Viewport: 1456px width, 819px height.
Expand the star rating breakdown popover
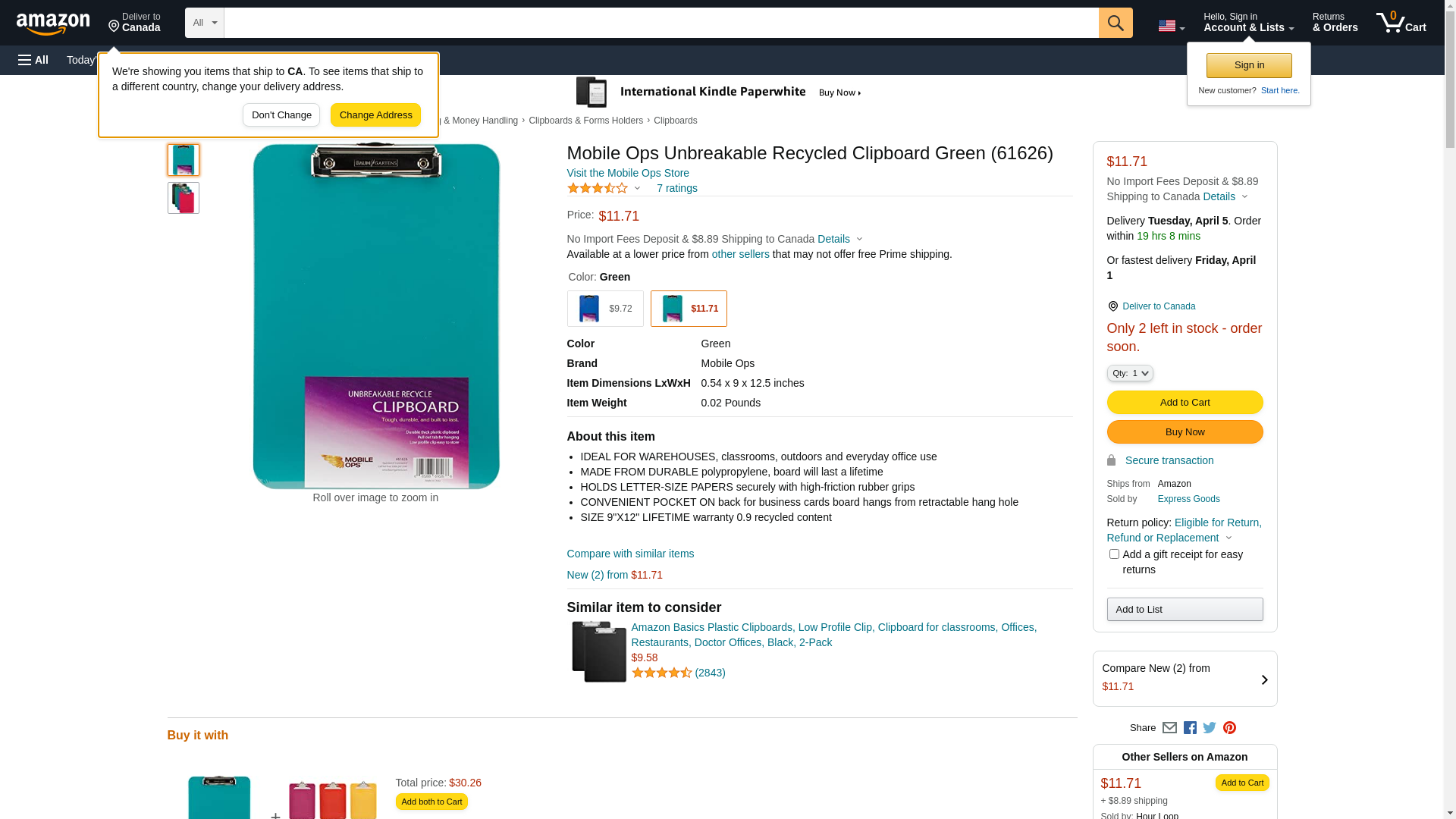[604, 188]
